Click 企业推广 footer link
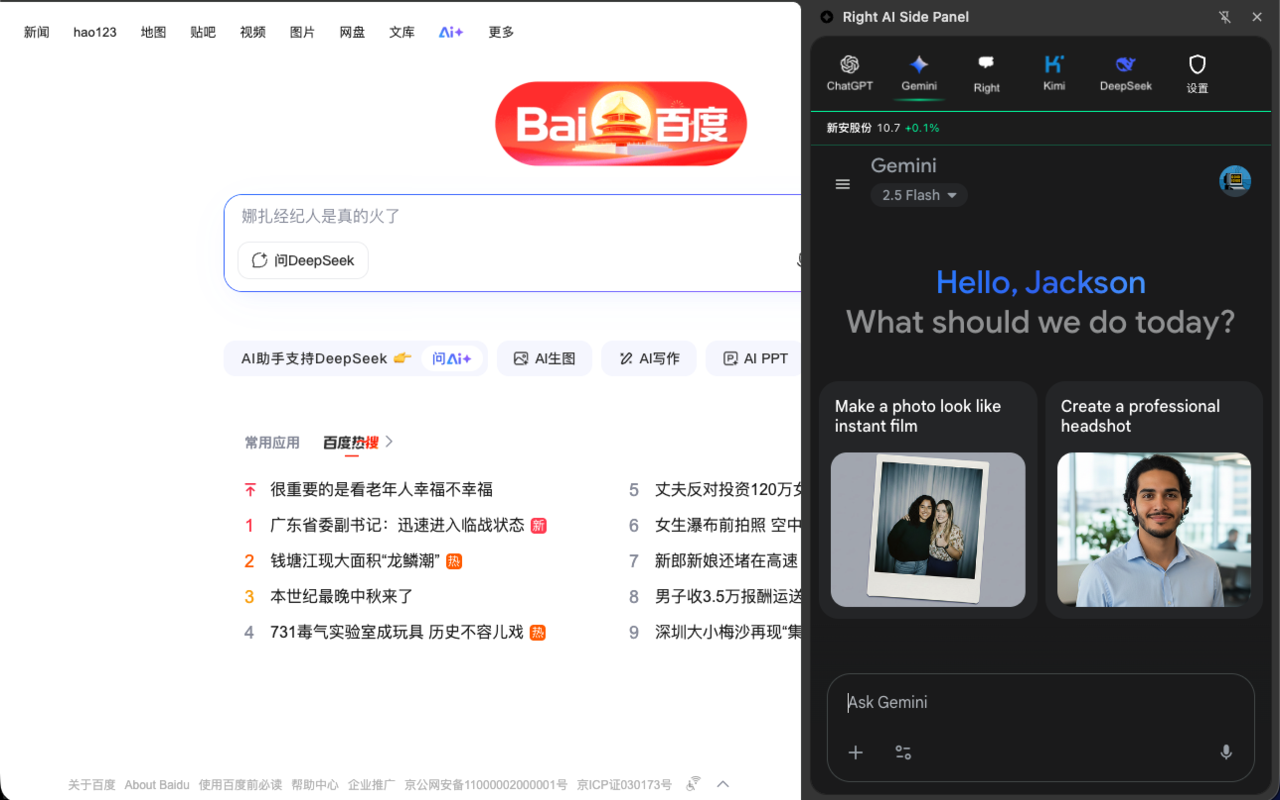1280x800 pixels. 371,785
